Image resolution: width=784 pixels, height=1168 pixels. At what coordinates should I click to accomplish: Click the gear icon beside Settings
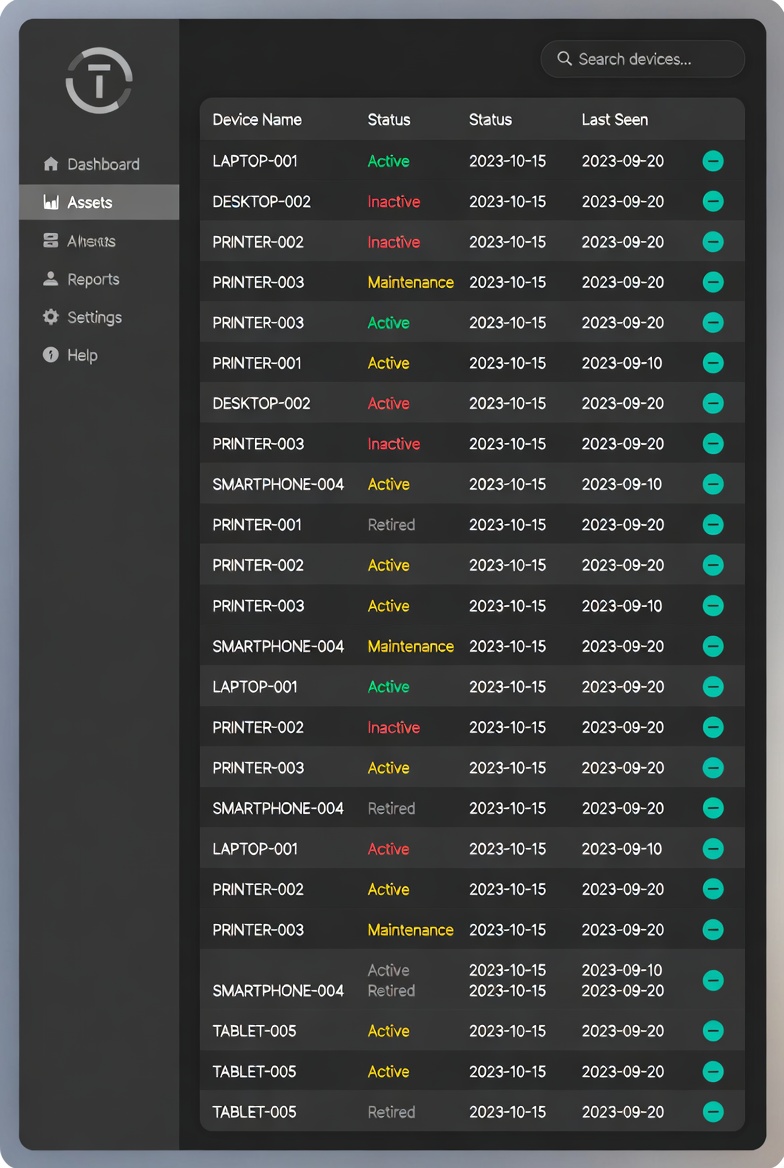coord(51,317)
